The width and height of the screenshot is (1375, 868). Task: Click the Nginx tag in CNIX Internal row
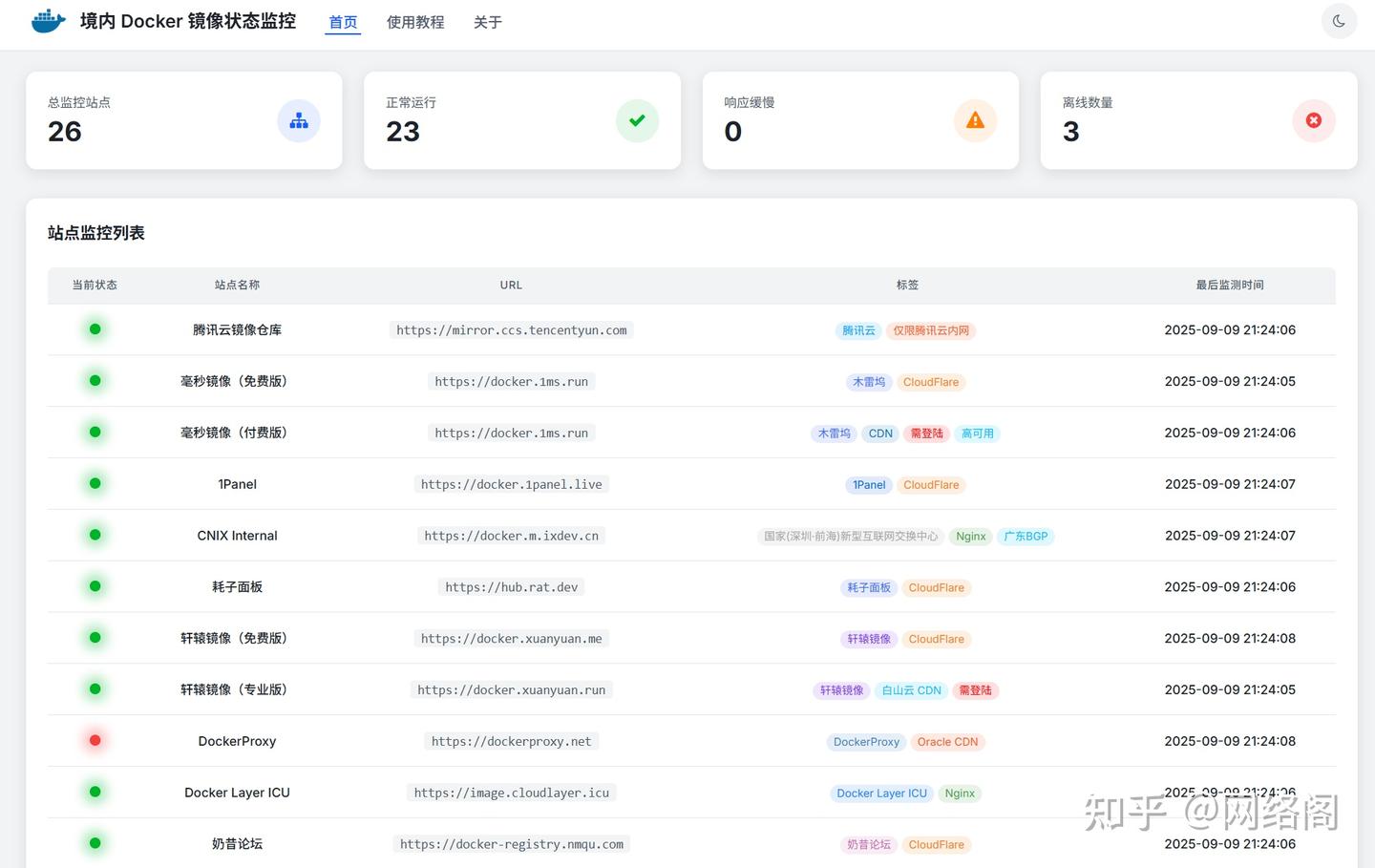click(971, 537)
